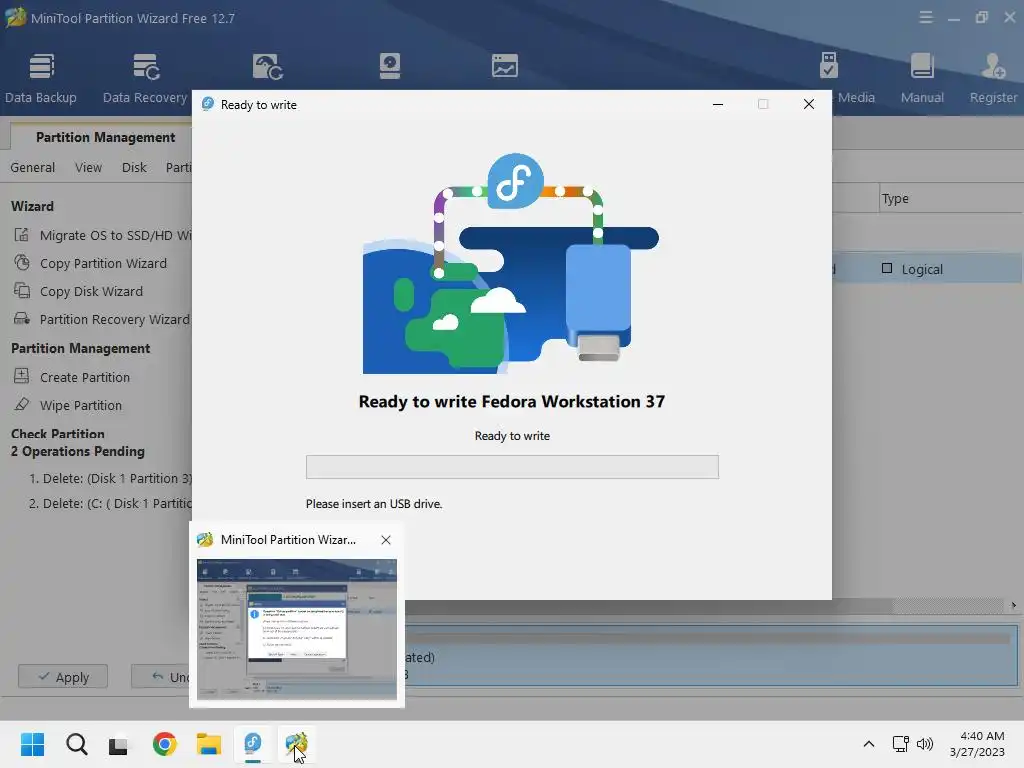
Task: Click Apply pending operations button
Action: click(63, 677)
